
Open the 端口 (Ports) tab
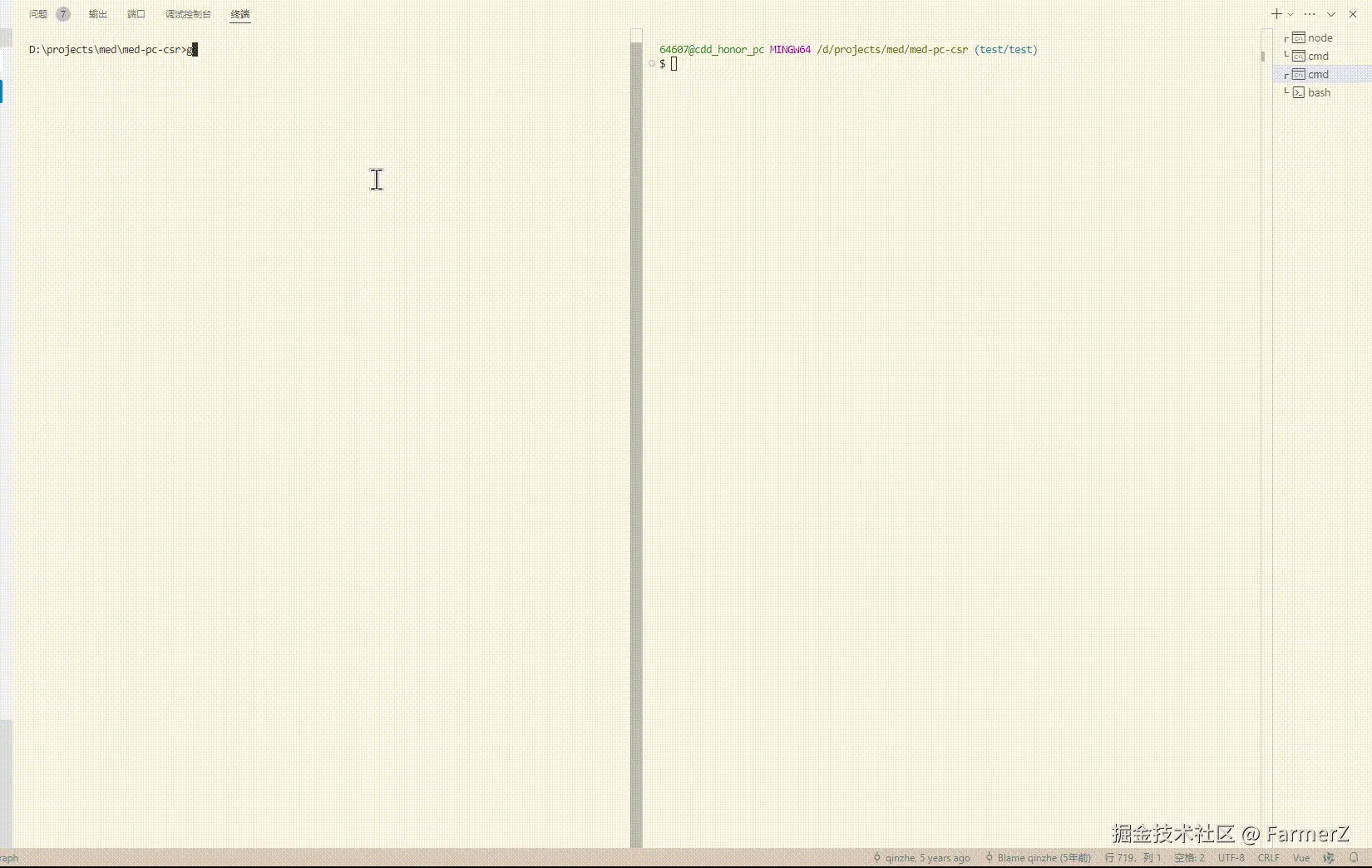[x=136, y=14]
